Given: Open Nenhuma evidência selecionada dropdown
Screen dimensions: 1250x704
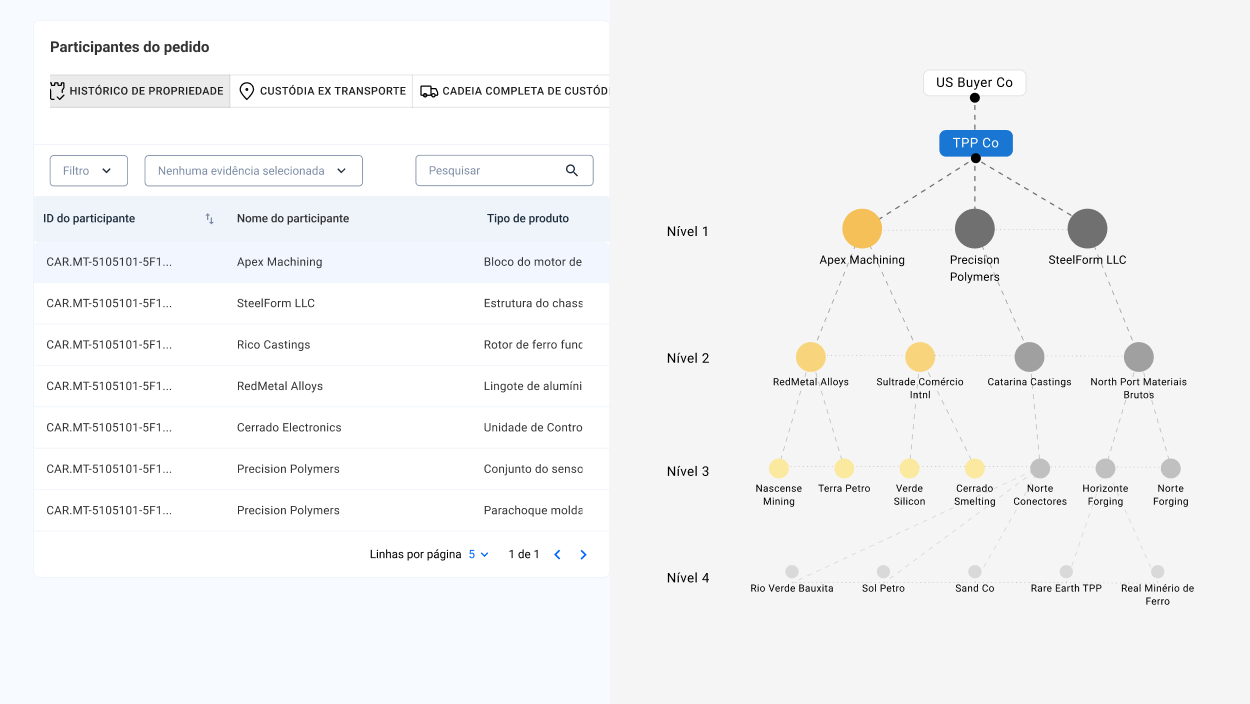Looking at the screenshot, I should coord(254,171).
